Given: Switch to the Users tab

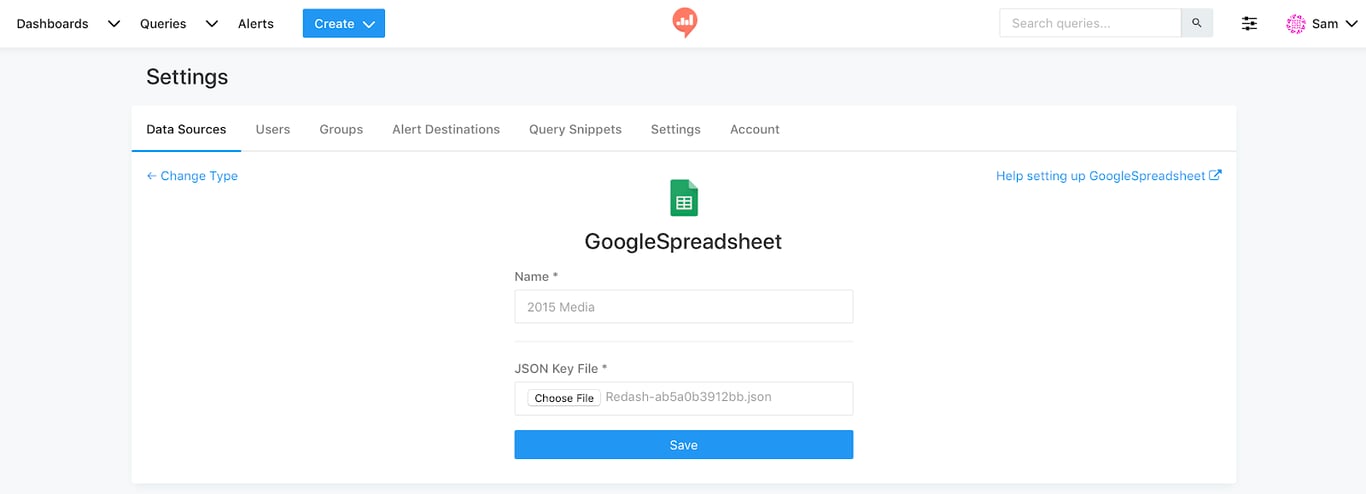Looking at the screenshot, I should click(273, 129).
